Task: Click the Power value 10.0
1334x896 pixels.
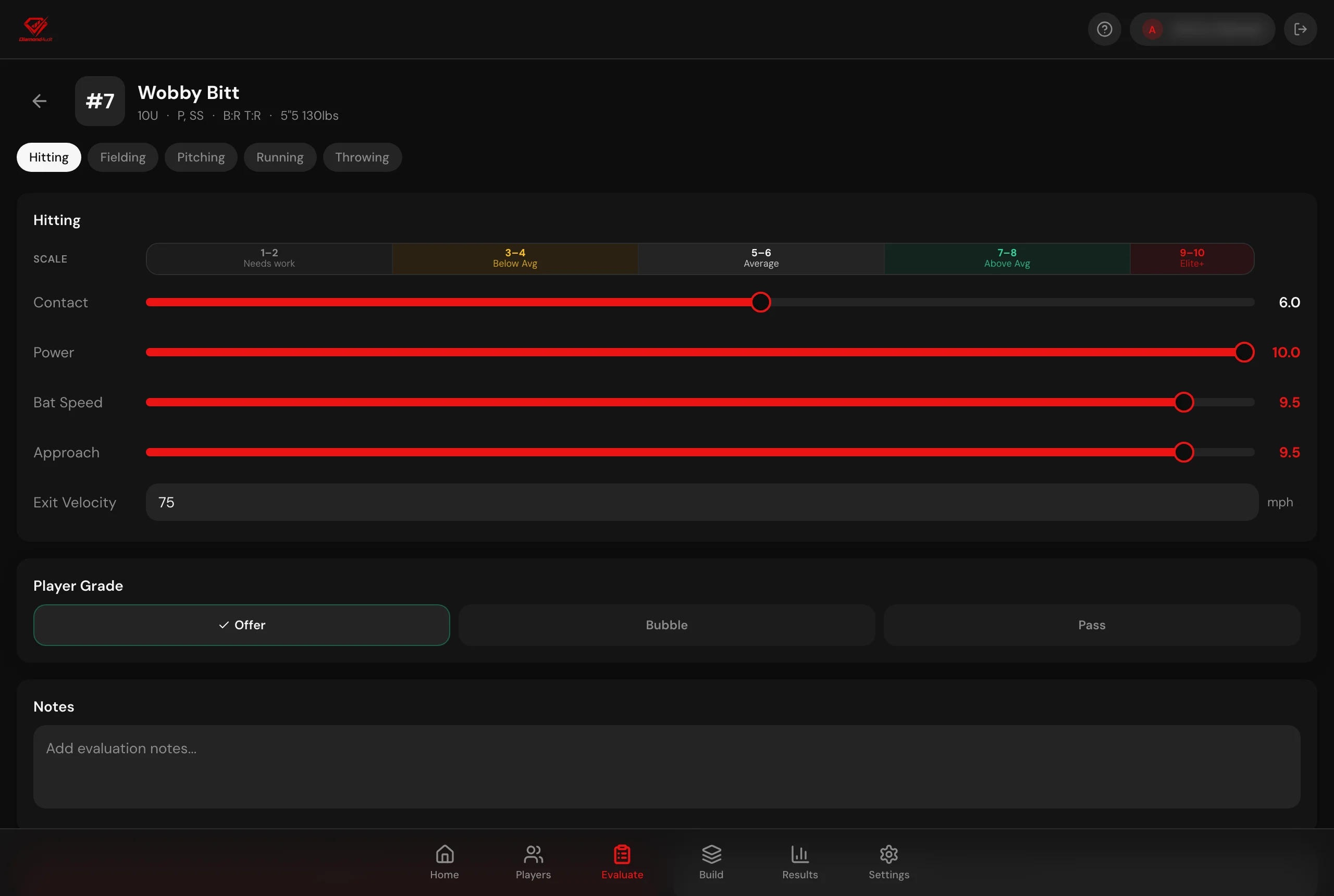Action: click(x=1286, y=352)
